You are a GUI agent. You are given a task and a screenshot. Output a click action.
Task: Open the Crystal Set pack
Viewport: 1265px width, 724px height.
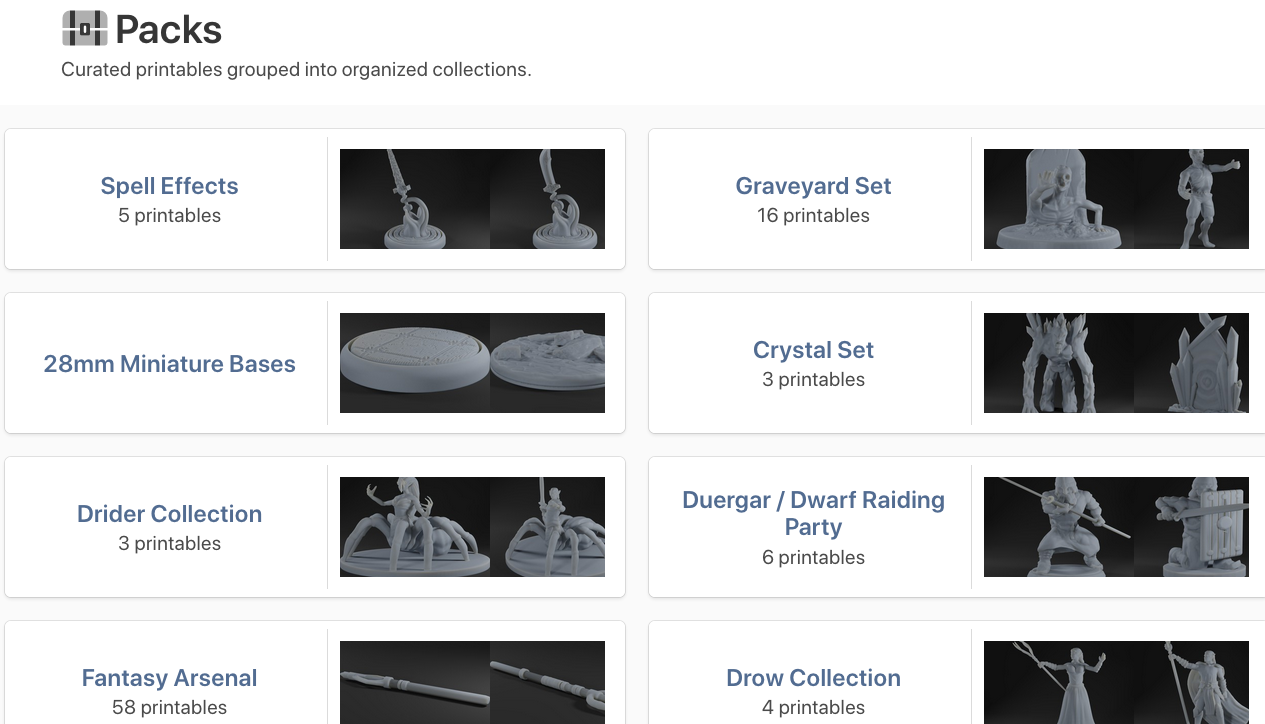pyautogui.click(x=813, y=350)
